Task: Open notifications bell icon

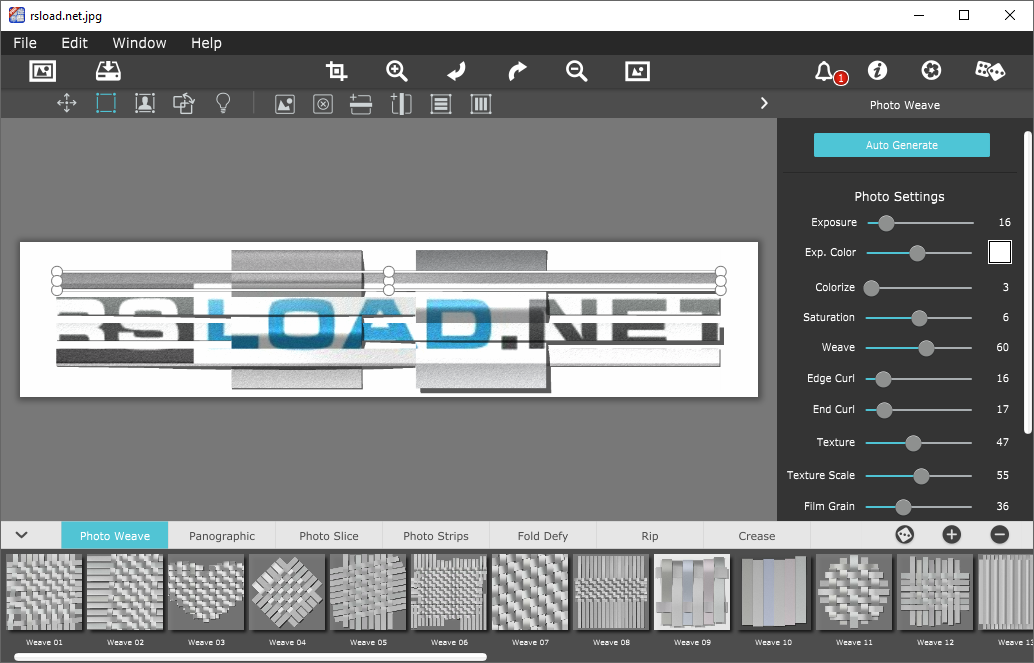Action: click(x=824, y=71)
